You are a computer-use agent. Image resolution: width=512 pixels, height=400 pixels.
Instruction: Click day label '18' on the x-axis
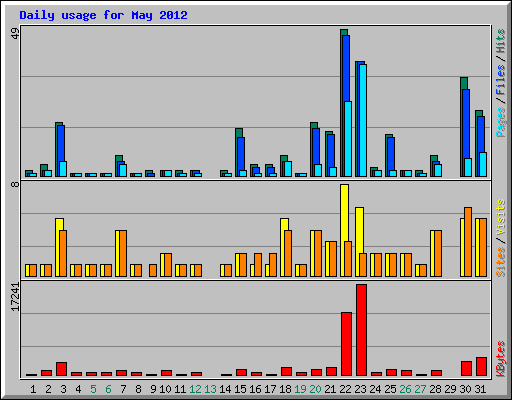285,389
